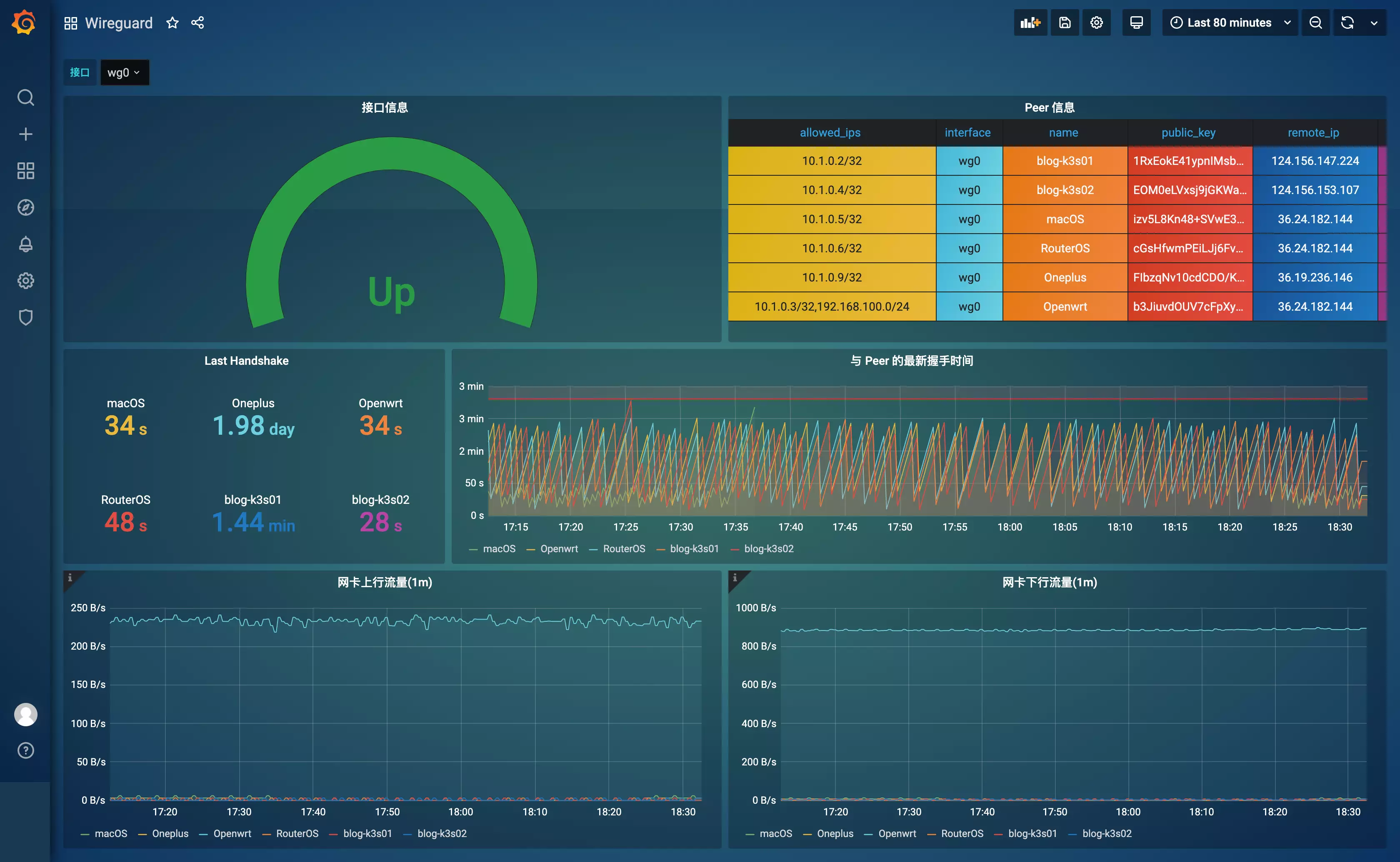
Task: Toggle RouterOS series in handshake graph legend
Action: point(624,548)
